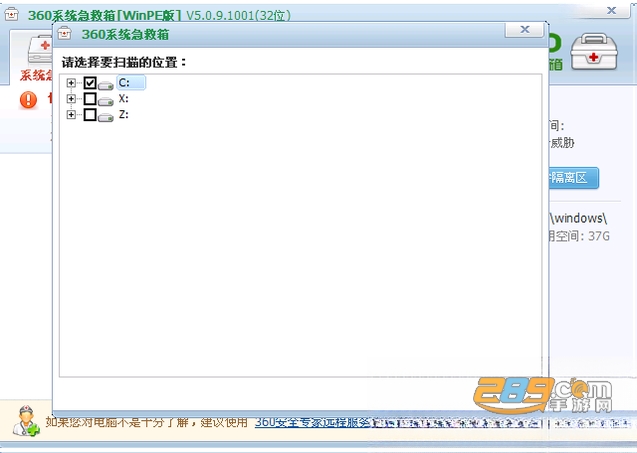Click the Z: drive disk icon

106,117
